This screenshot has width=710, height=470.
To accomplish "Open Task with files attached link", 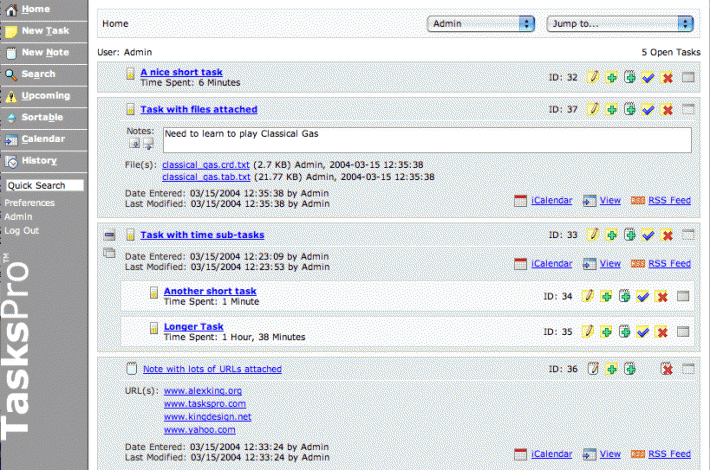I will 199,109.
